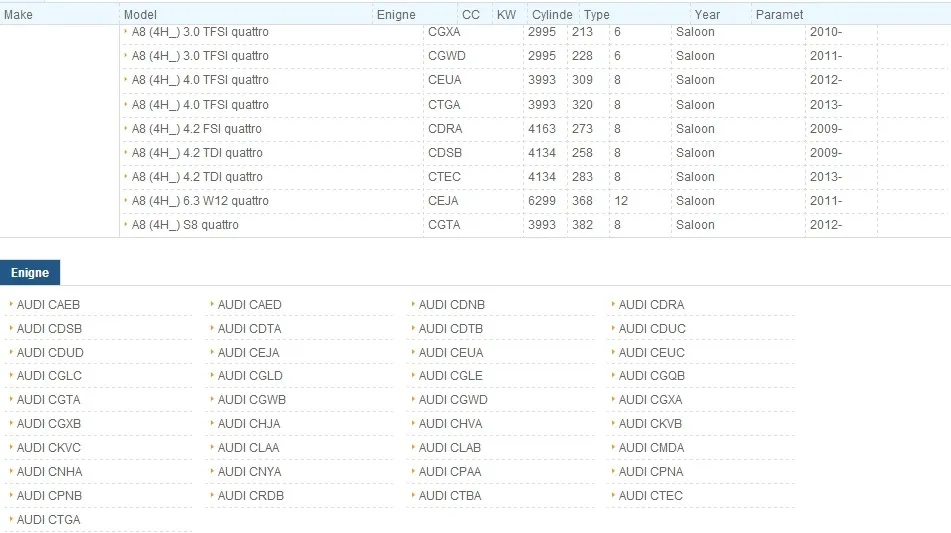
Task: Open A8 (4H_) S8 quattro model
Action: (185, 225)
